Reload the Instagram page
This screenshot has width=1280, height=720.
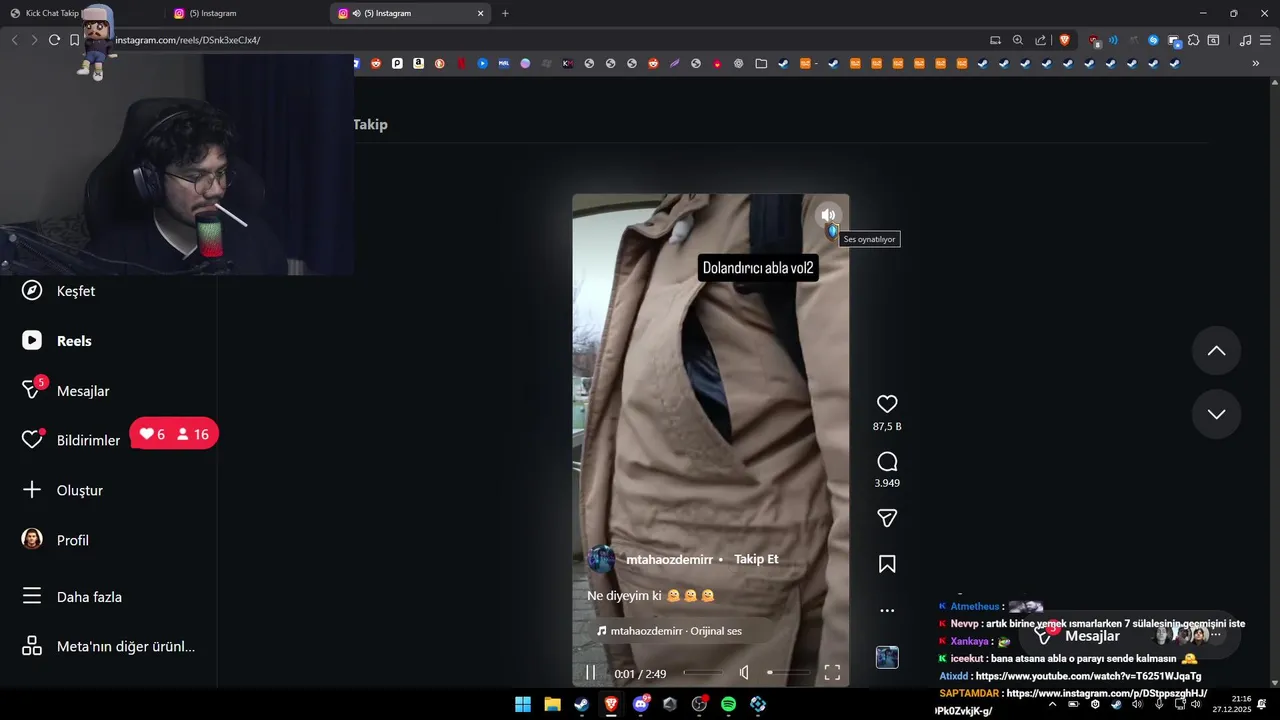(54, 40)
